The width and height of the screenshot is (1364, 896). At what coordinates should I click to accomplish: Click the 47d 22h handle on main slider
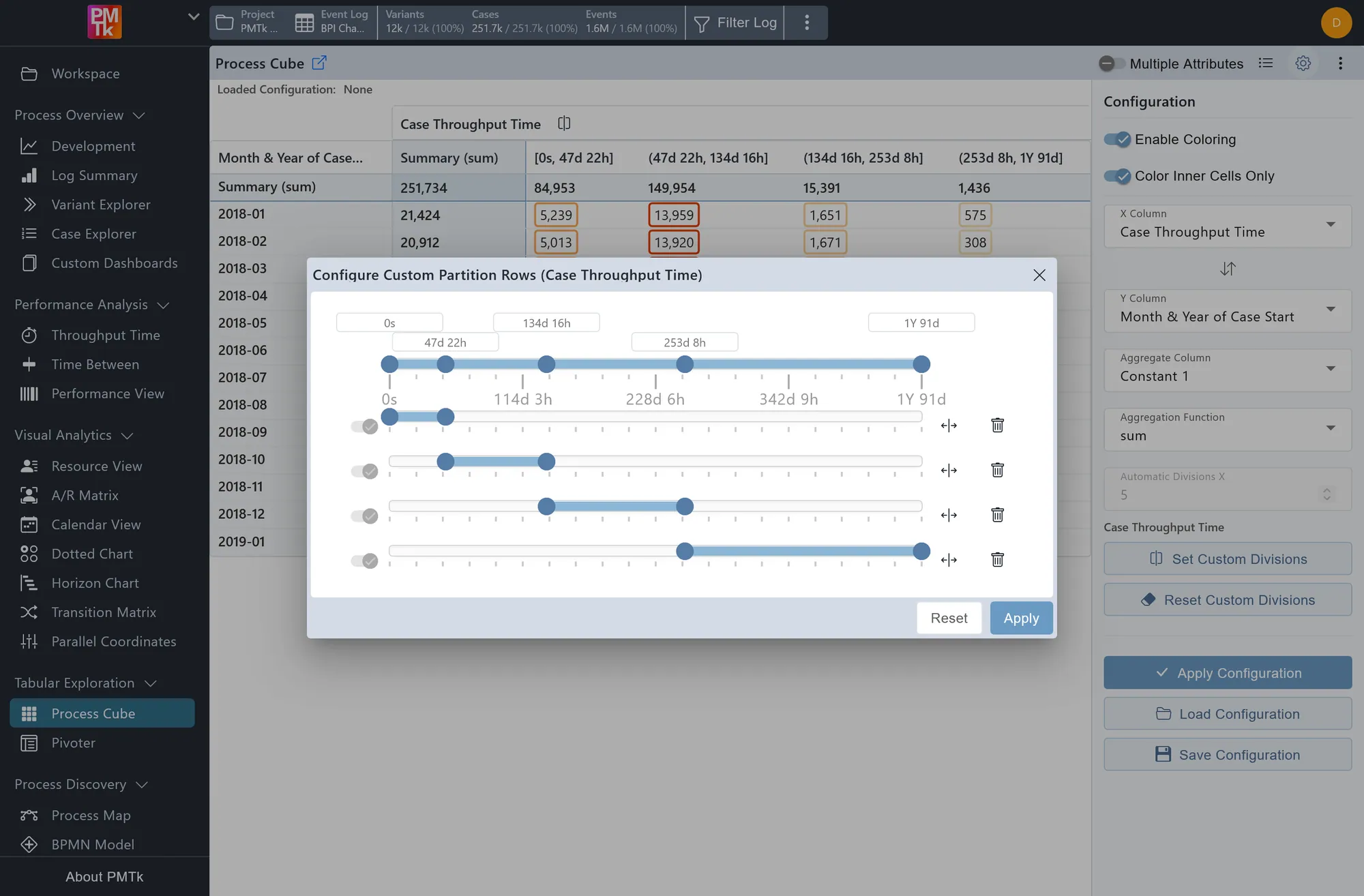(x=445, y=364)
